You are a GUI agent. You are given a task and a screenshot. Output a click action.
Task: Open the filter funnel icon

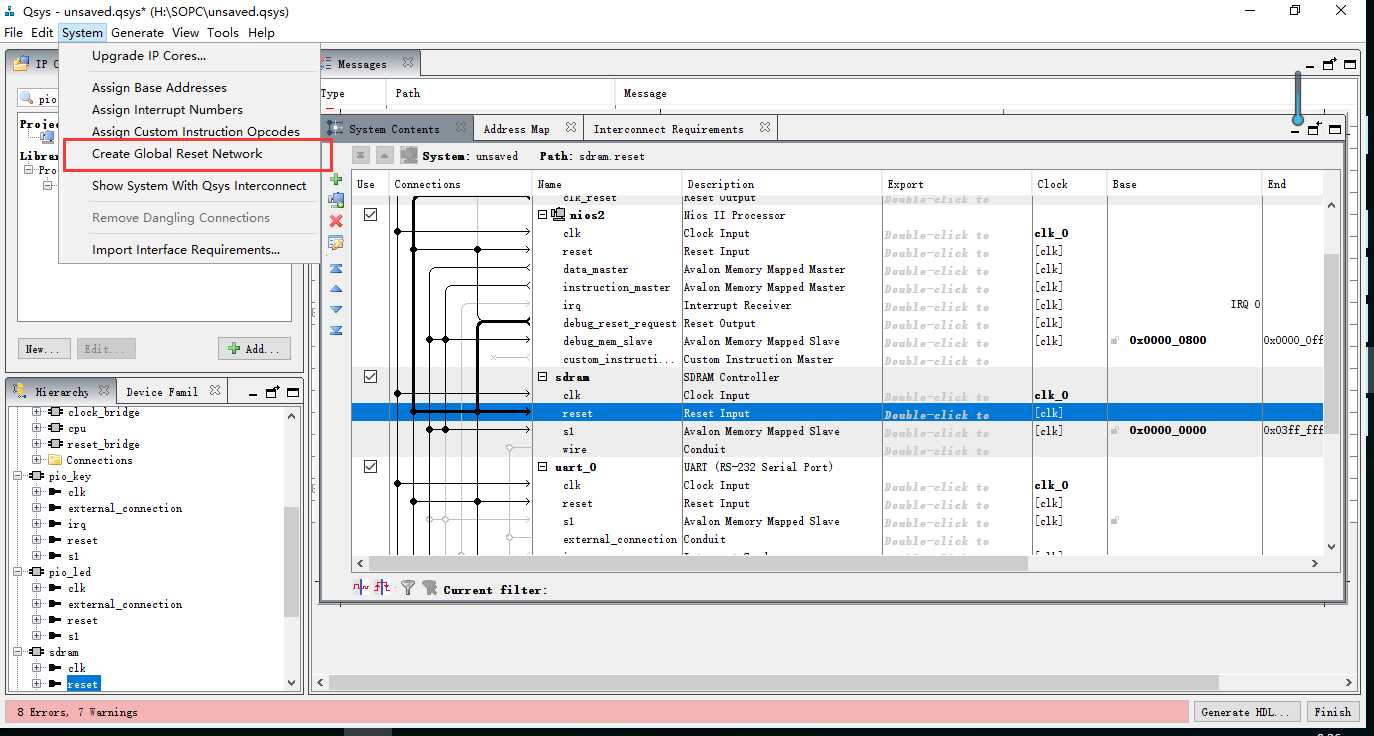coord(408,588)
